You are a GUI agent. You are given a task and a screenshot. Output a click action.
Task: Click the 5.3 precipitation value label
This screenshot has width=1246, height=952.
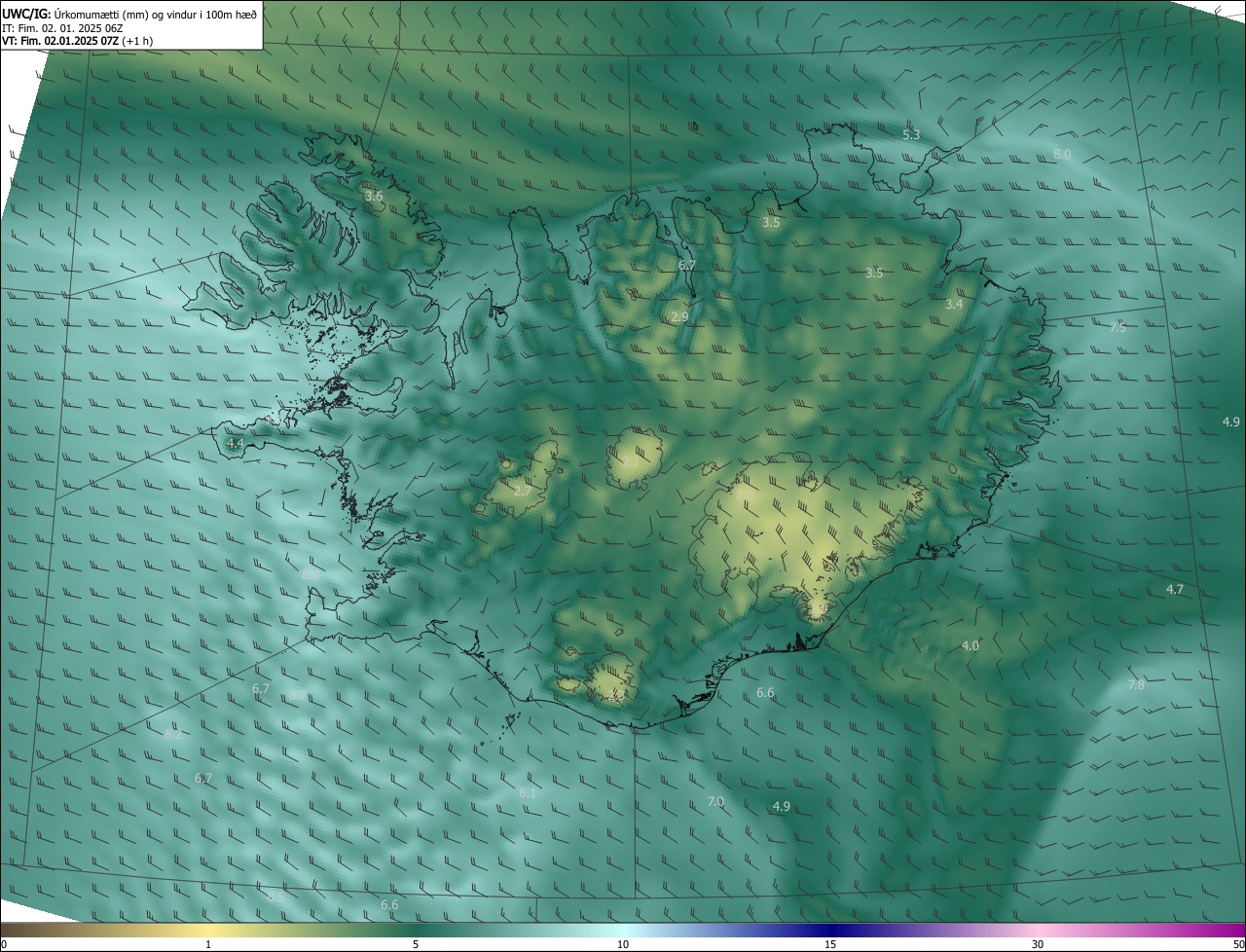pos(911,134)
